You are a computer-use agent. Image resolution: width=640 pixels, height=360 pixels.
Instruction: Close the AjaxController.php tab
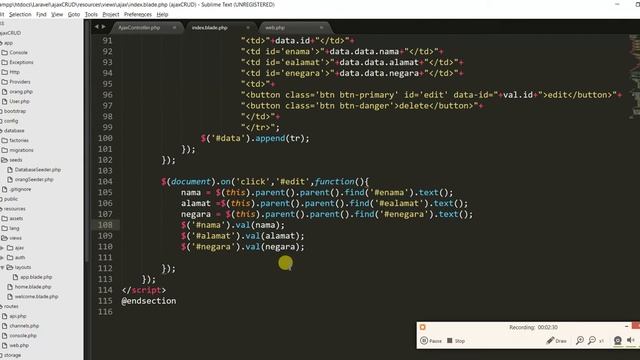(174, 28)
